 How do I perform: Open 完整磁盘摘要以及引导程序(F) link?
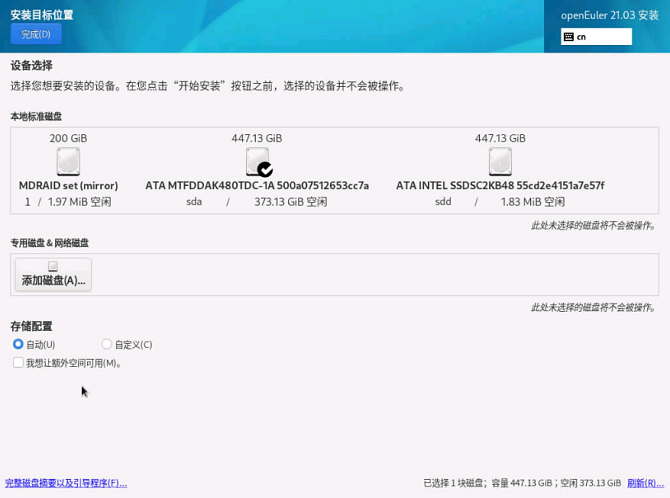pos(66,483)
